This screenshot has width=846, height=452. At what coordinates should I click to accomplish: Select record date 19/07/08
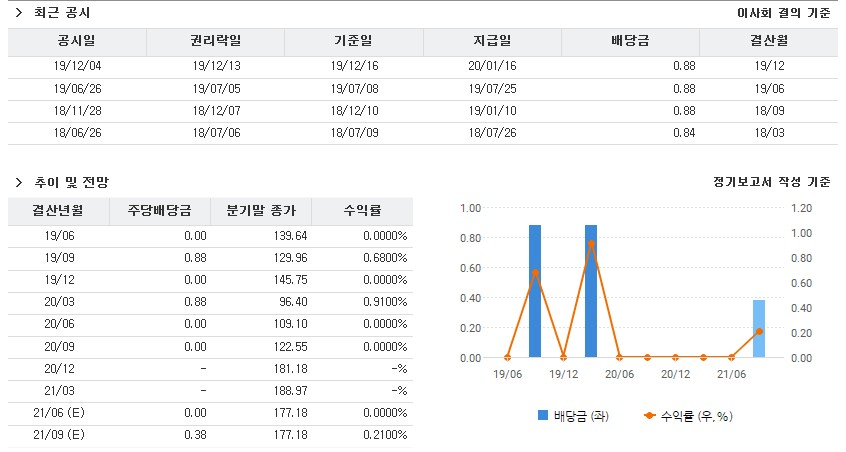pos(354,89)
